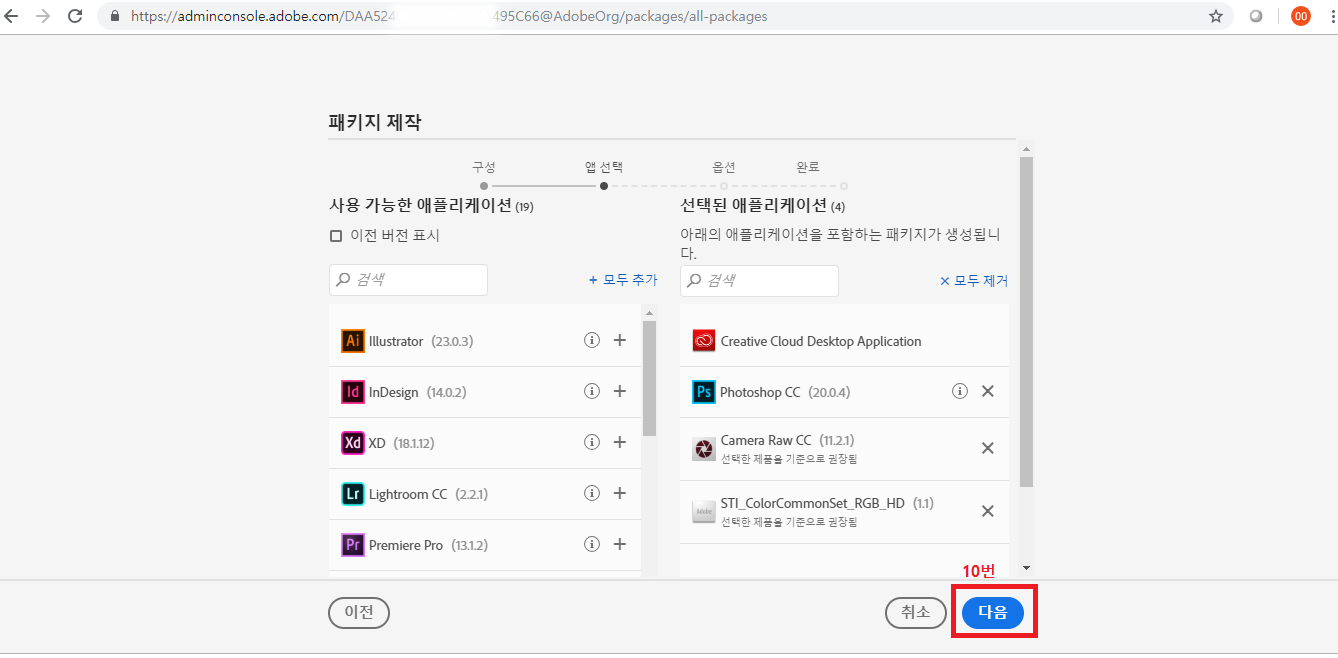Screen dimensions: 1338x658
Task: Click the Creative Cloud Desktop Application icon
Action: tap(704, 341)
